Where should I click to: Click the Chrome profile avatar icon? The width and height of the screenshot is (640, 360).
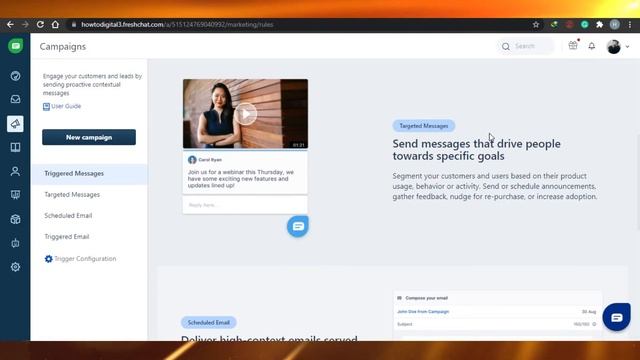615,24
